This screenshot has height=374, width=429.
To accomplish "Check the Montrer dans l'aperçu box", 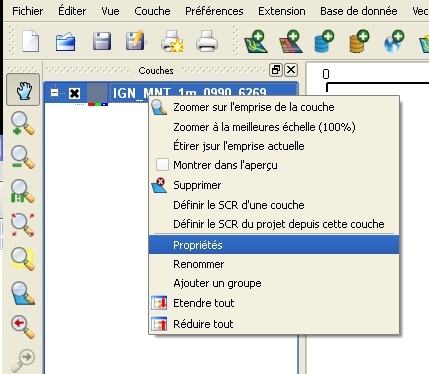I will [162, 165].
